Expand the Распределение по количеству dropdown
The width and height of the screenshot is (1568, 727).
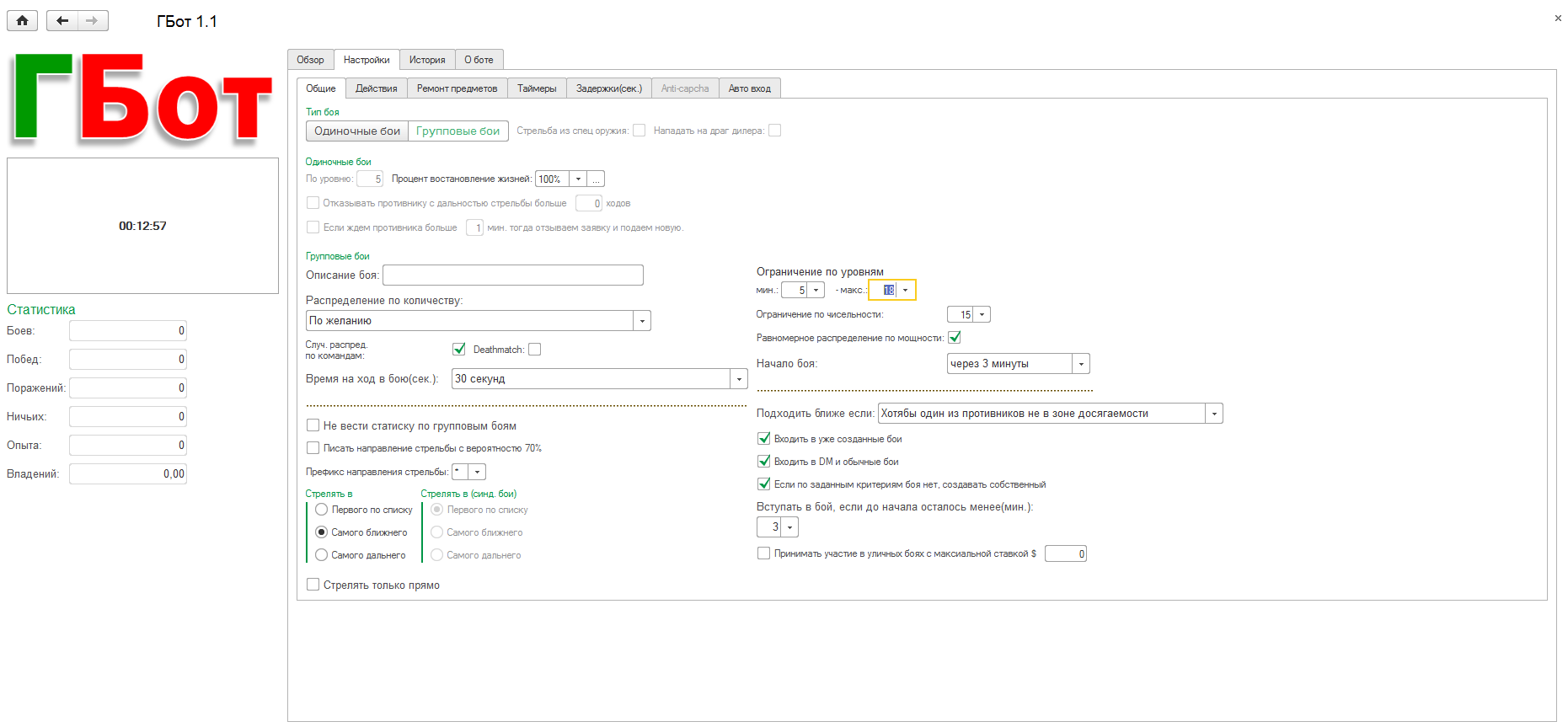coord(642,321)
